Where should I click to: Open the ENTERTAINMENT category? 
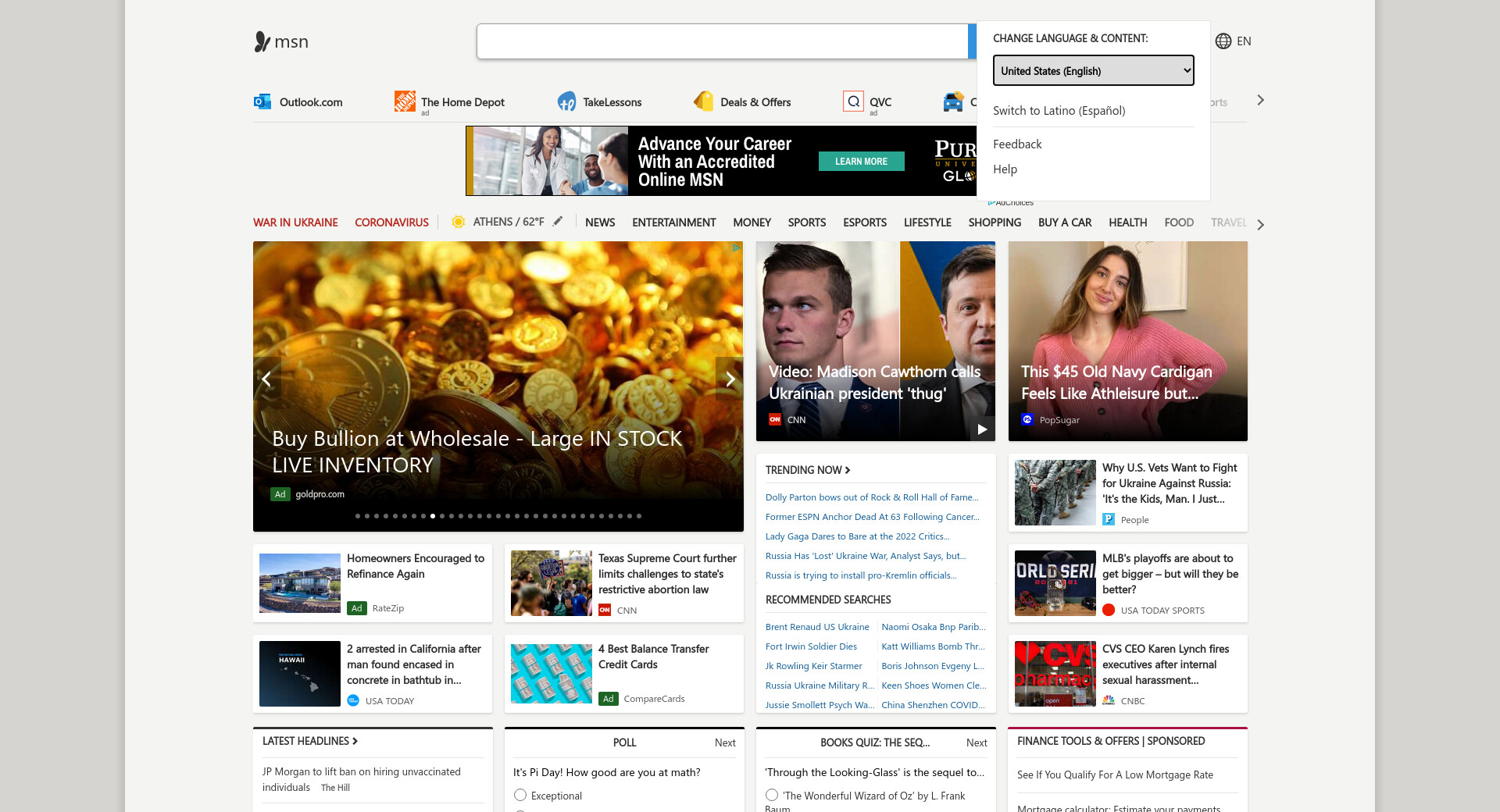[674, 223]
